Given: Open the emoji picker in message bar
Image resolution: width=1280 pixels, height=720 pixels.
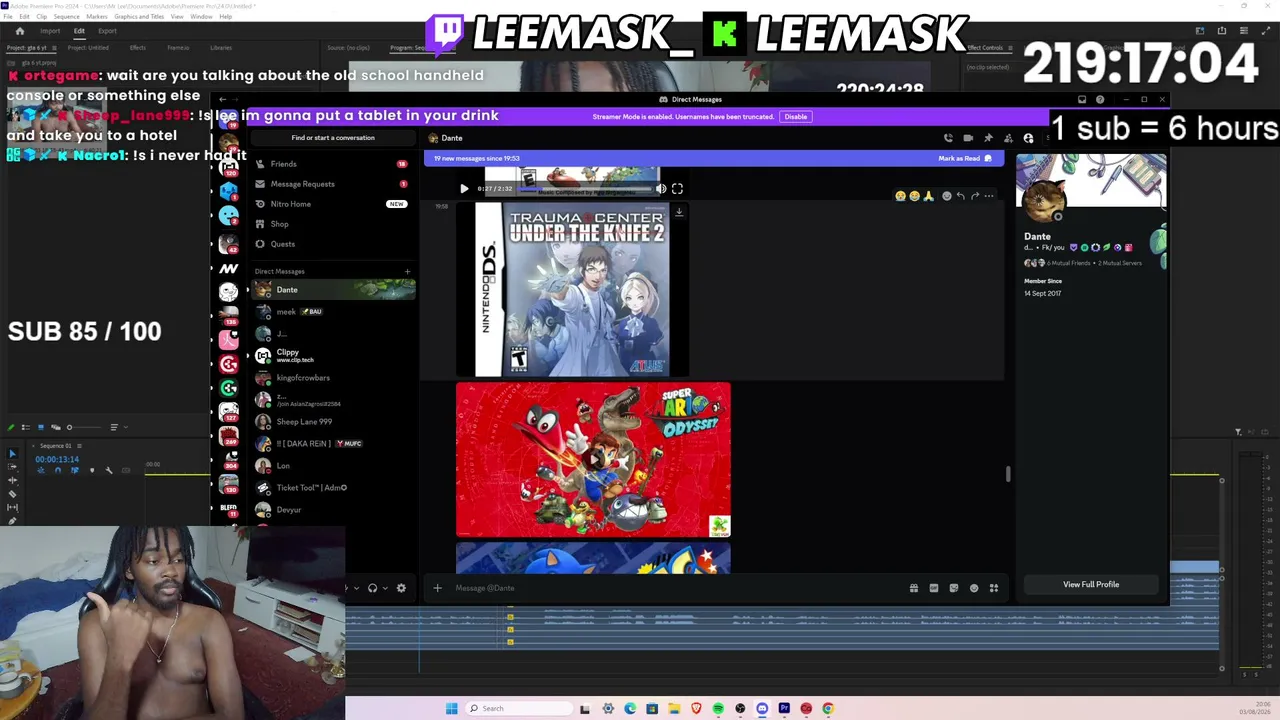Looking at the screenshot, I should 974,588.
